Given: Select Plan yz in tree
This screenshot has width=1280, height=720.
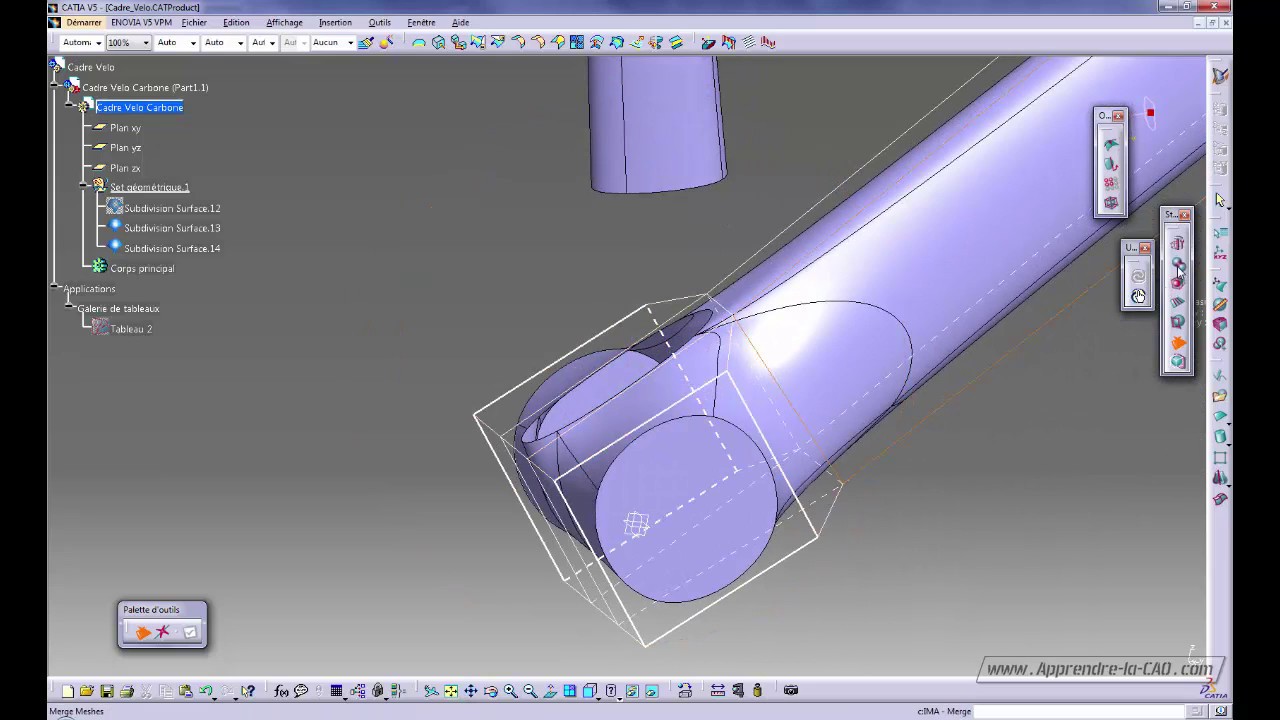Looking at the screenshot, I should pyautogui.click(x=125, y=147).
